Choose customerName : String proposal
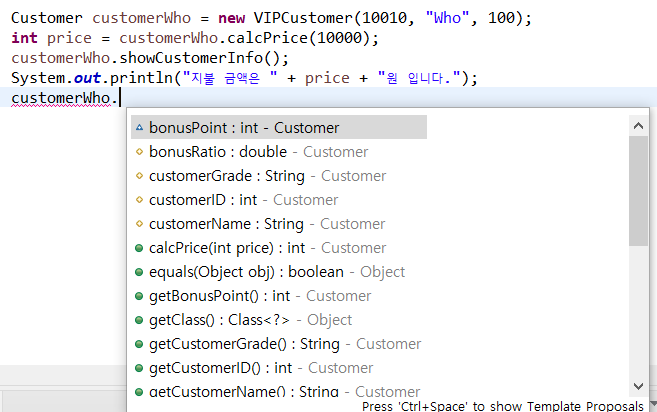The image size is (657, 412). [266, 224]
